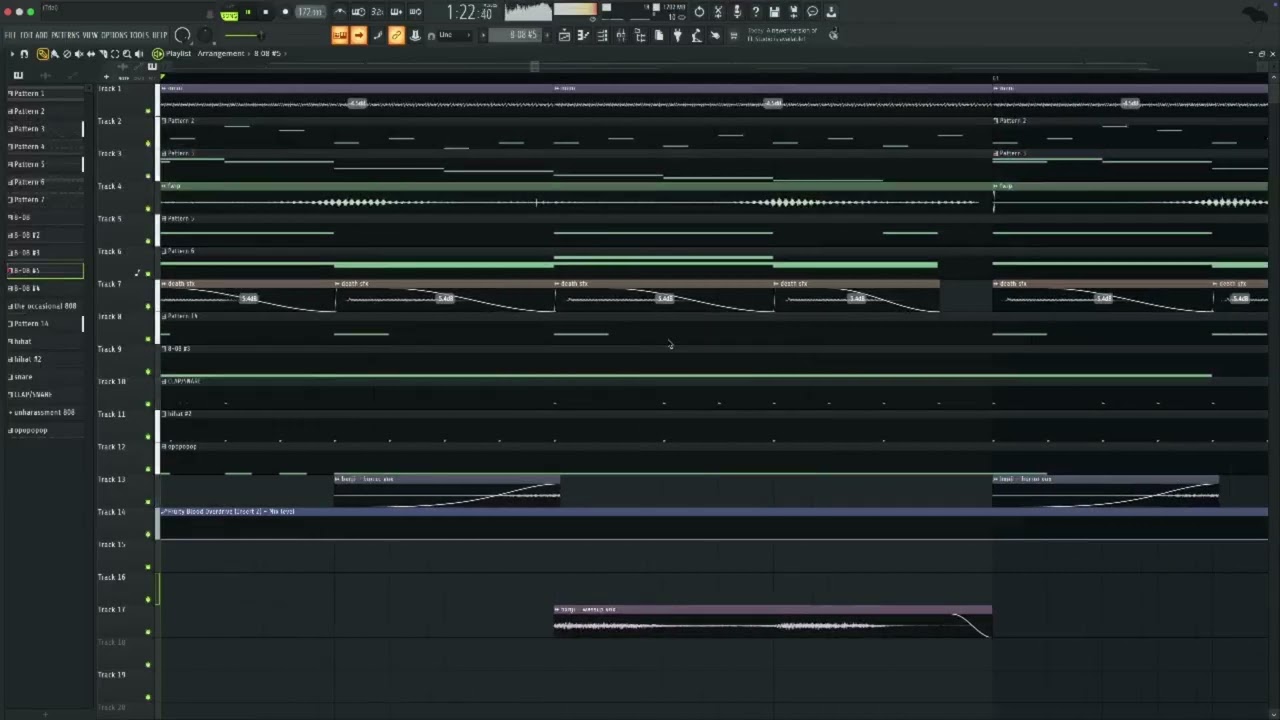This screenshot has width=1280, height=720.
Task: Enable wait for input before recording
Action: (358, 12)
